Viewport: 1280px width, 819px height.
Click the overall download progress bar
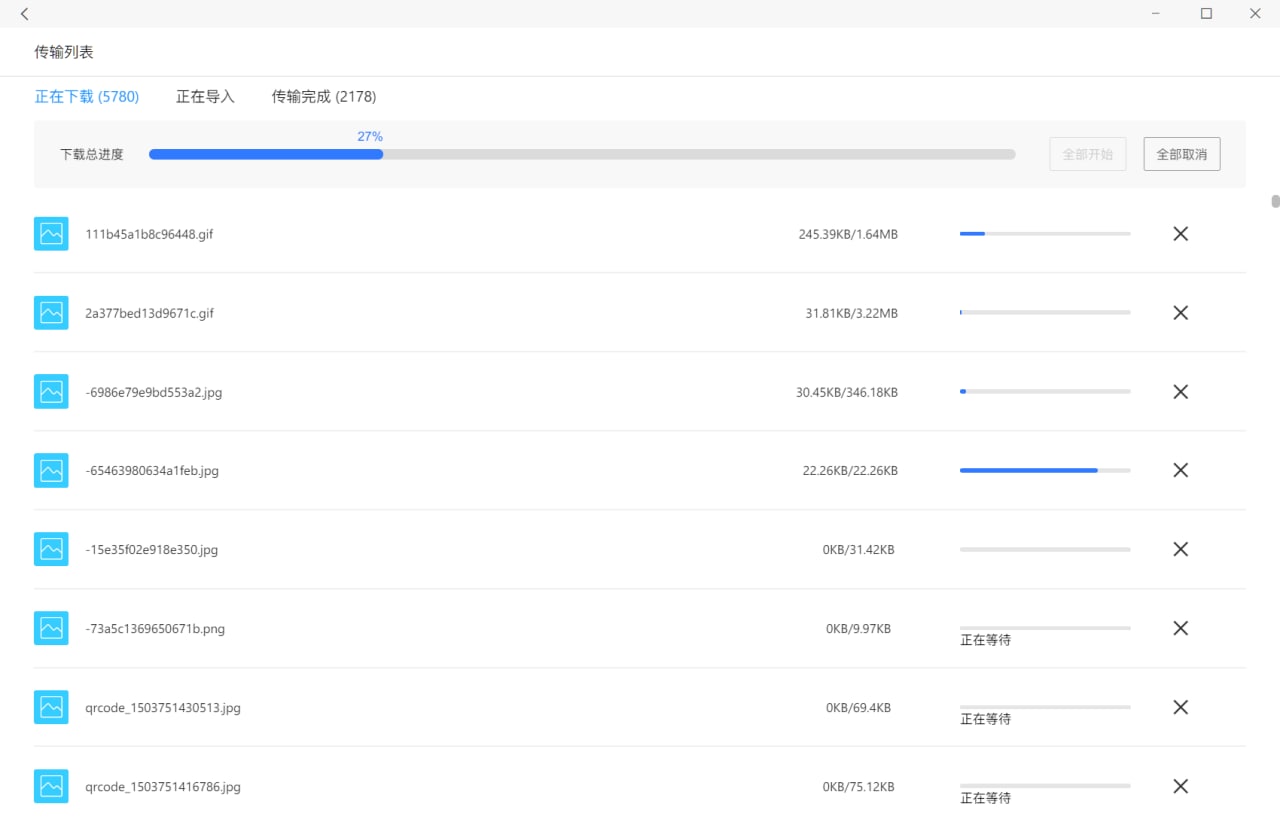tap(581, 155)
